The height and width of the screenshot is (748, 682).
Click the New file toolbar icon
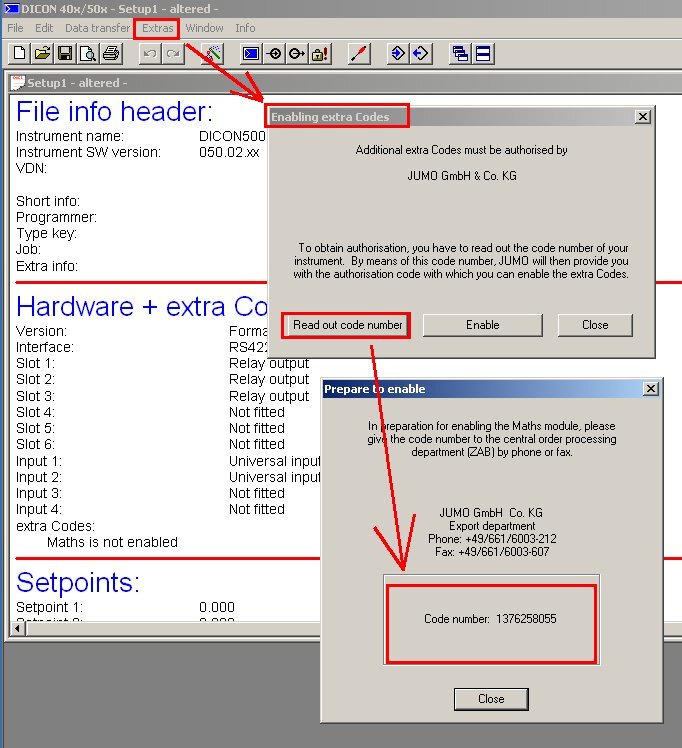[x=18, y=53]
